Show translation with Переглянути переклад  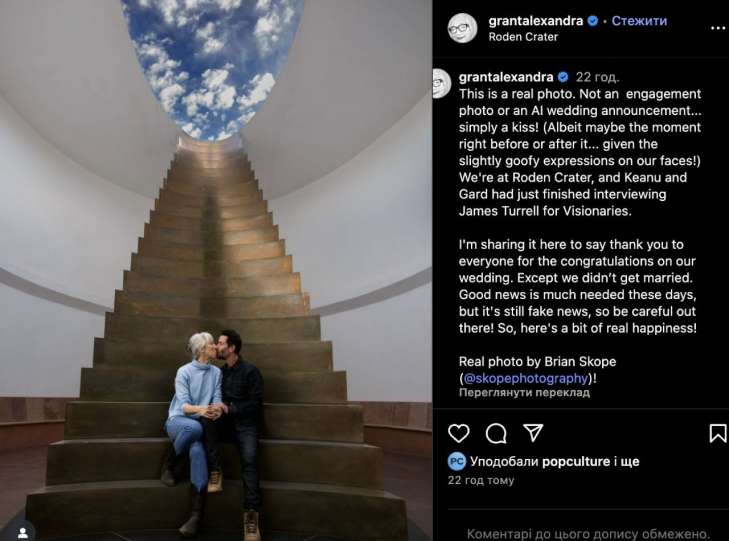[524, 393]
